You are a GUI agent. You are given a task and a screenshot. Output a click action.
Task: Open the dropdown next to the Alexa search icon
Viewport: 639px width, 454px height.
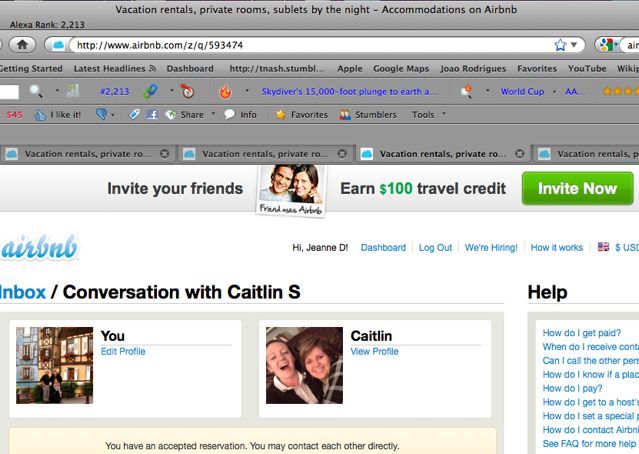pyautogui.click(x=57, y=90)
